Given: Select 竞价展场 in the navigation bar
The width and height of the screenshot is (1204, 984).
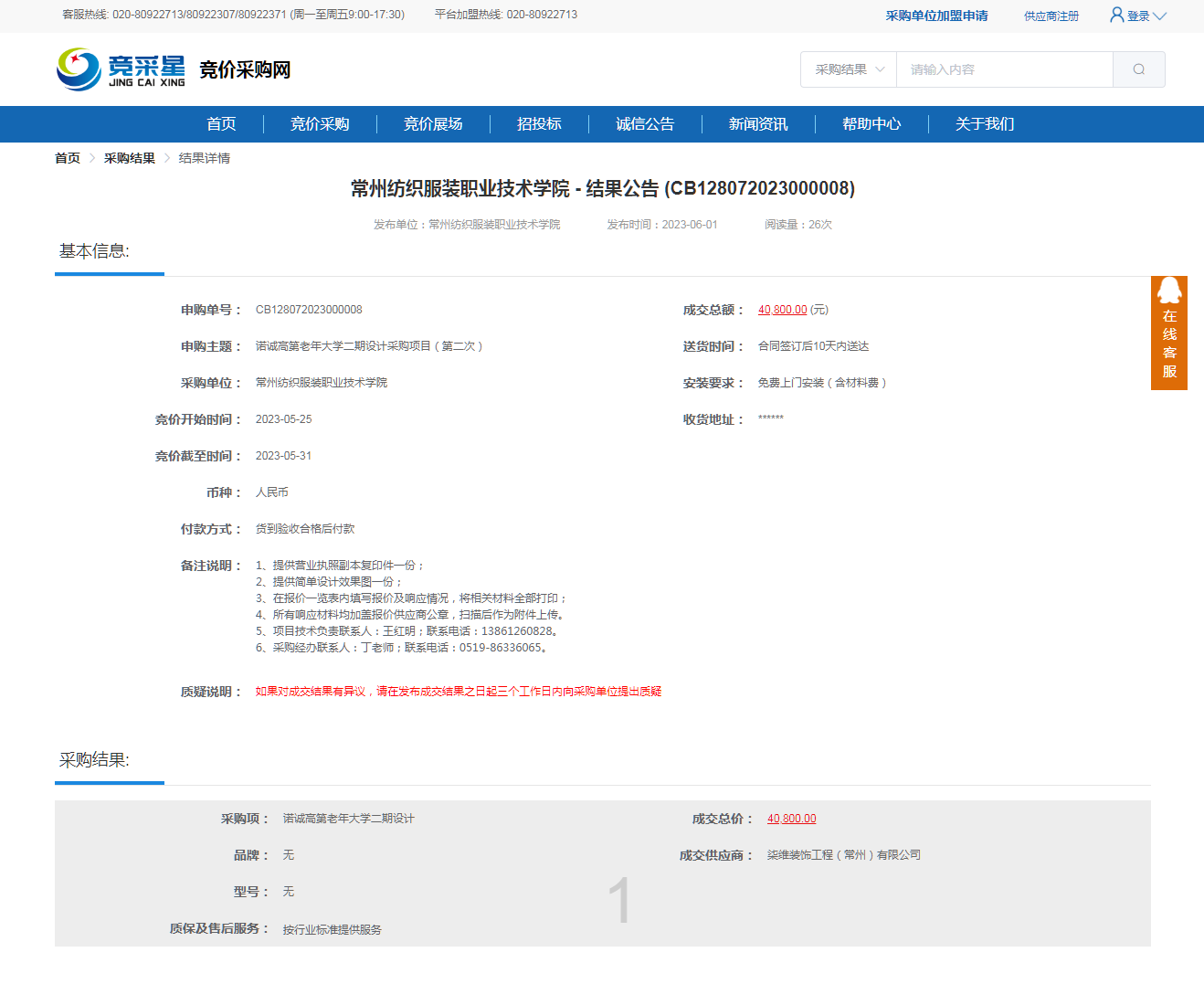Looking at the screenshot, I should click(433, 124).
